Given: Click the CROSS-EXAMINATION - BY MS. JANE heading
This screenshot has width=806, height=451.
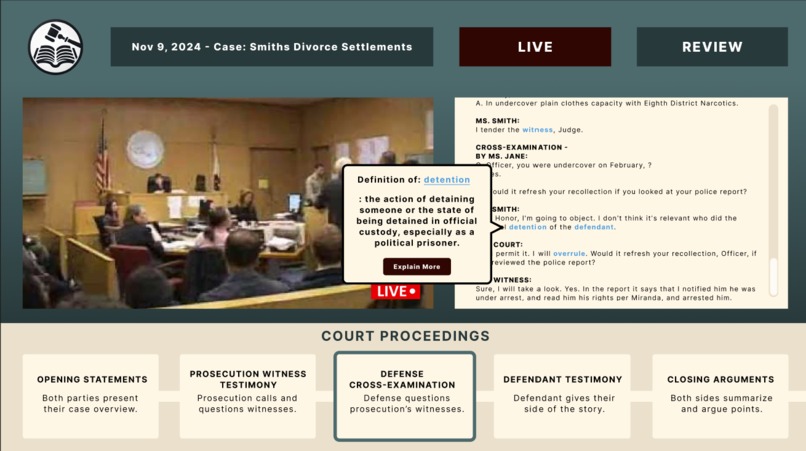Looking at the screenshot, I should click(x=521, y=152).
